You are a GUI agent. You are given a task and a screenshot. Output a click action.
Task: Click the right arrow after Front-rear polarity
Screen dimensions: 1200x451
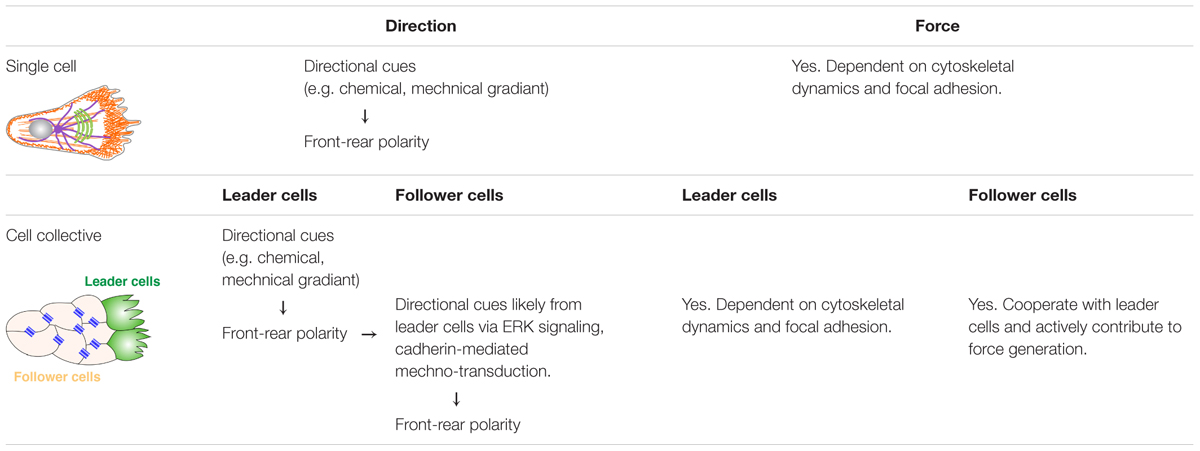(369, 334)
